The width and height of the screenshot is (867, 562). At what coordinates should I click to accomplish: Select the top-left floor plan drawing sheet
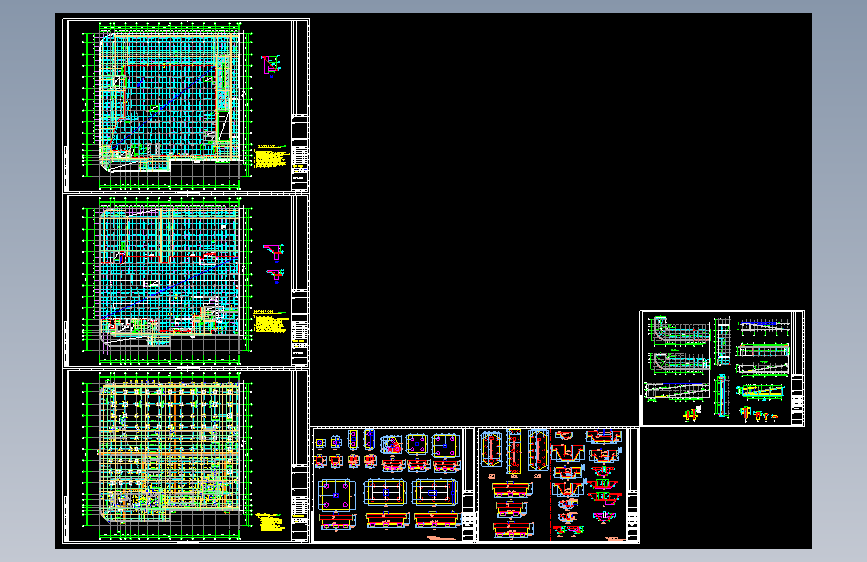[186, 105]
